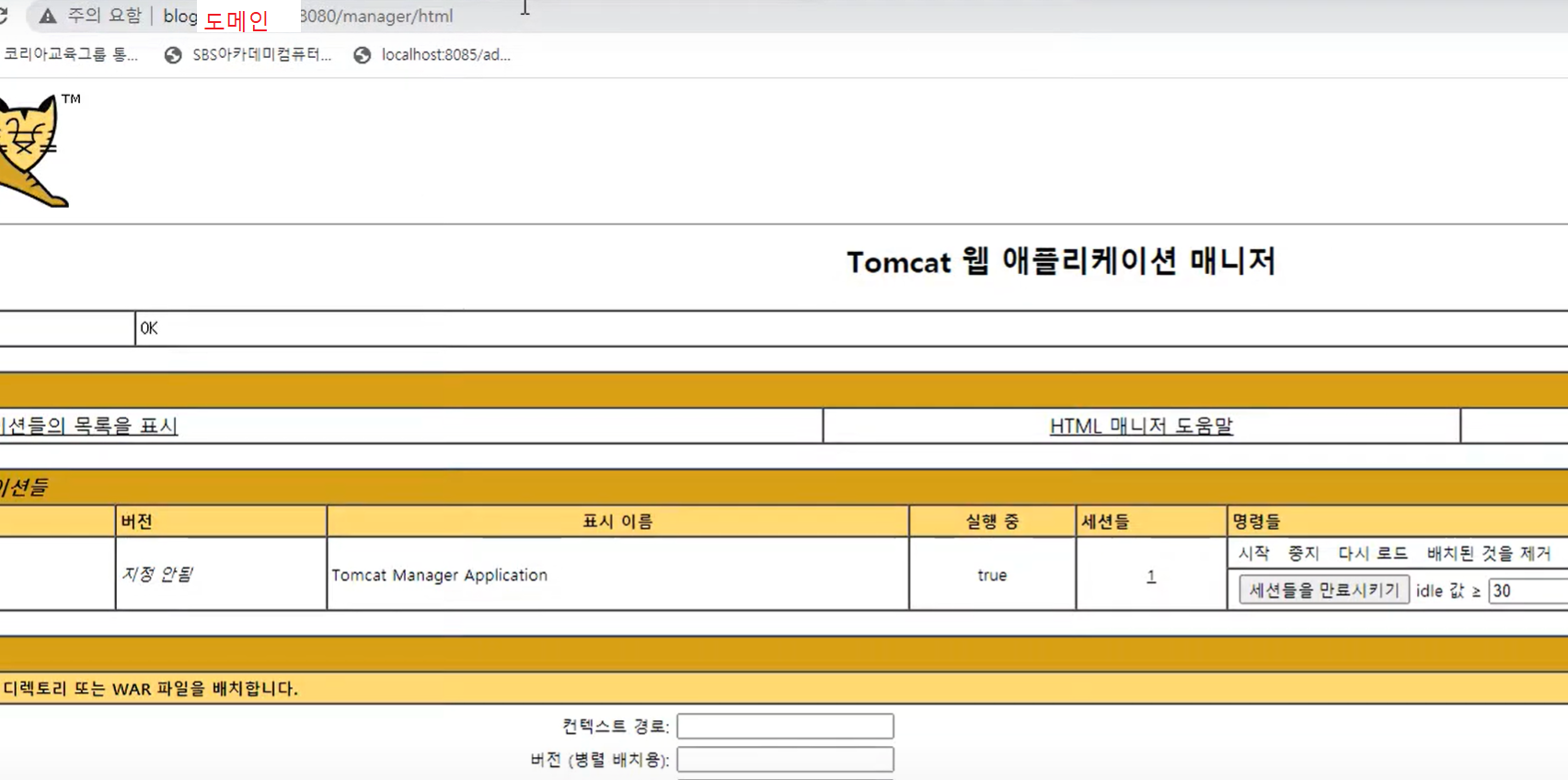This screenshot has width=1568, height=780.
Task: Open the 코리아교육그룹 bookmark
Action: 70,54
